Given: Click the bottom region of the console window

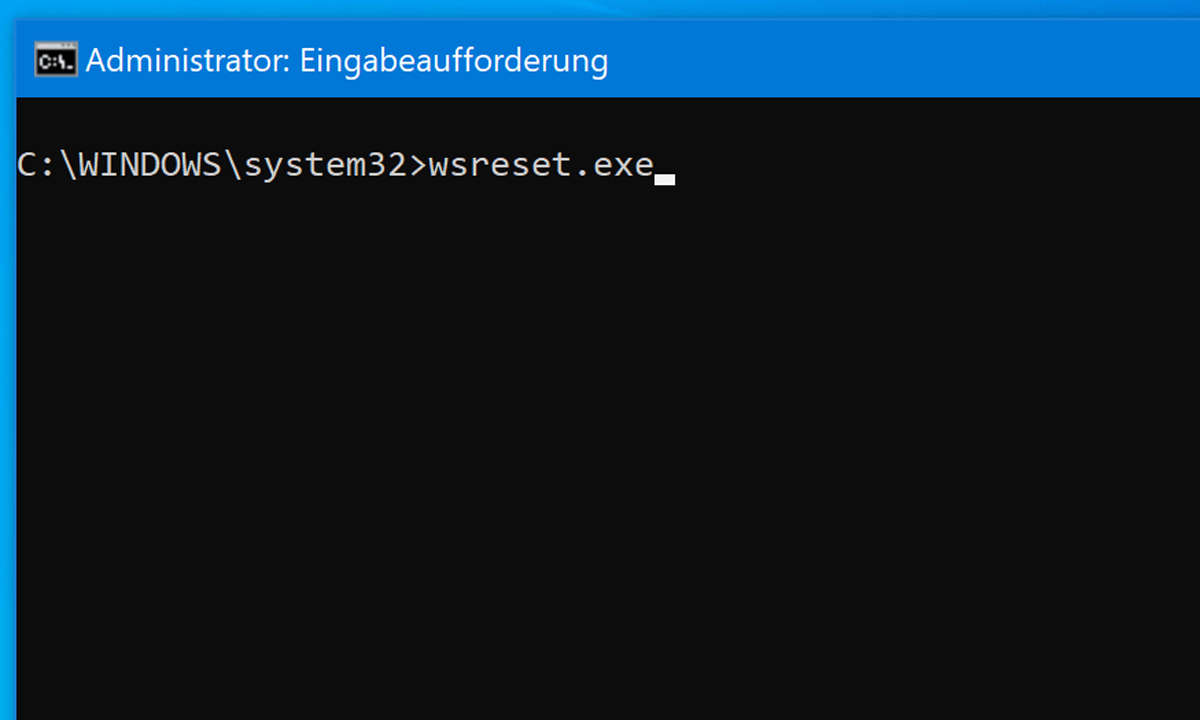Looking at the screenshot, I should [608, 690].
